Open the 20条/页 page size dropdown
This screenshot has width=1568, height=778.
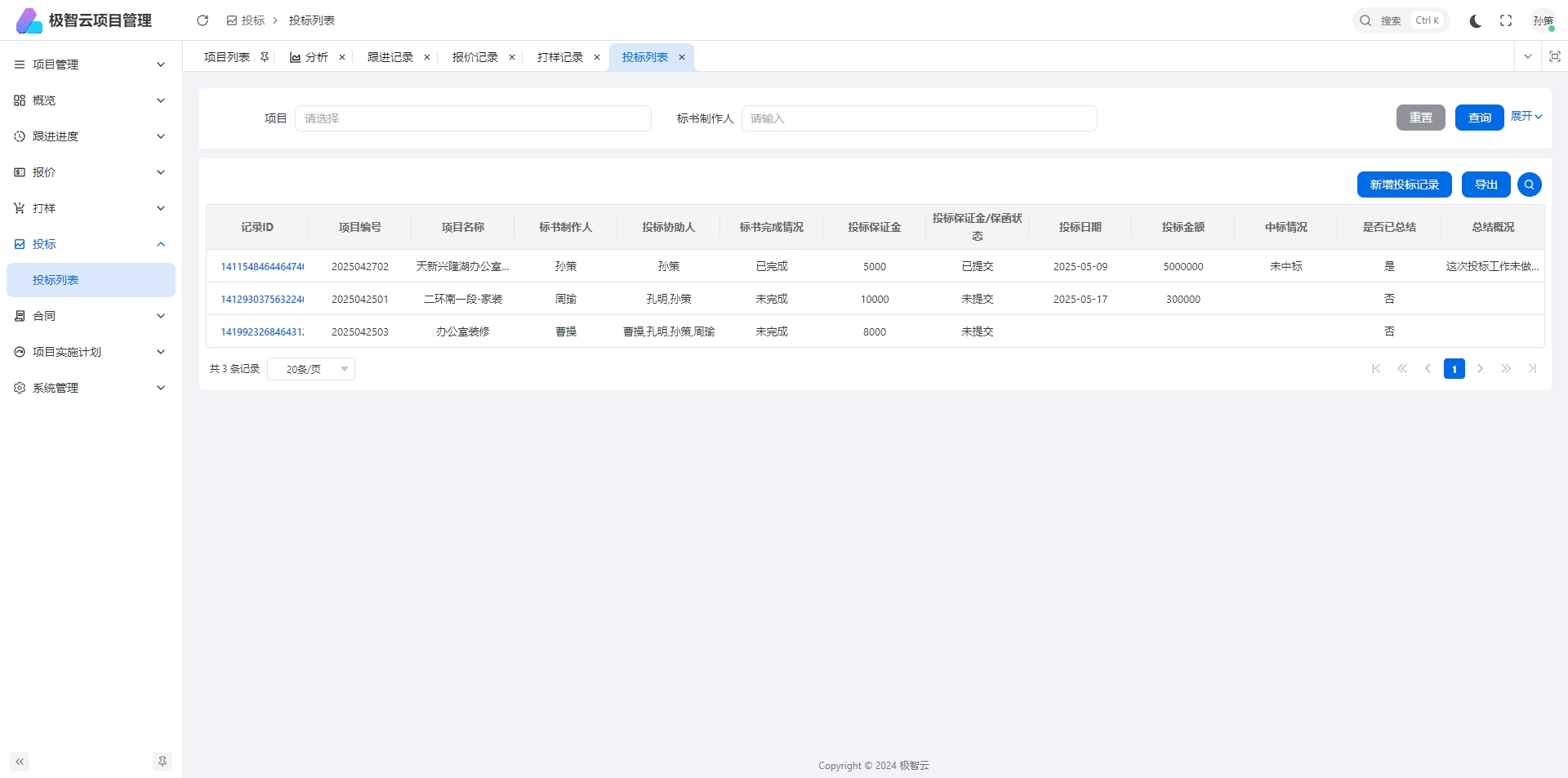coord(311,369)
